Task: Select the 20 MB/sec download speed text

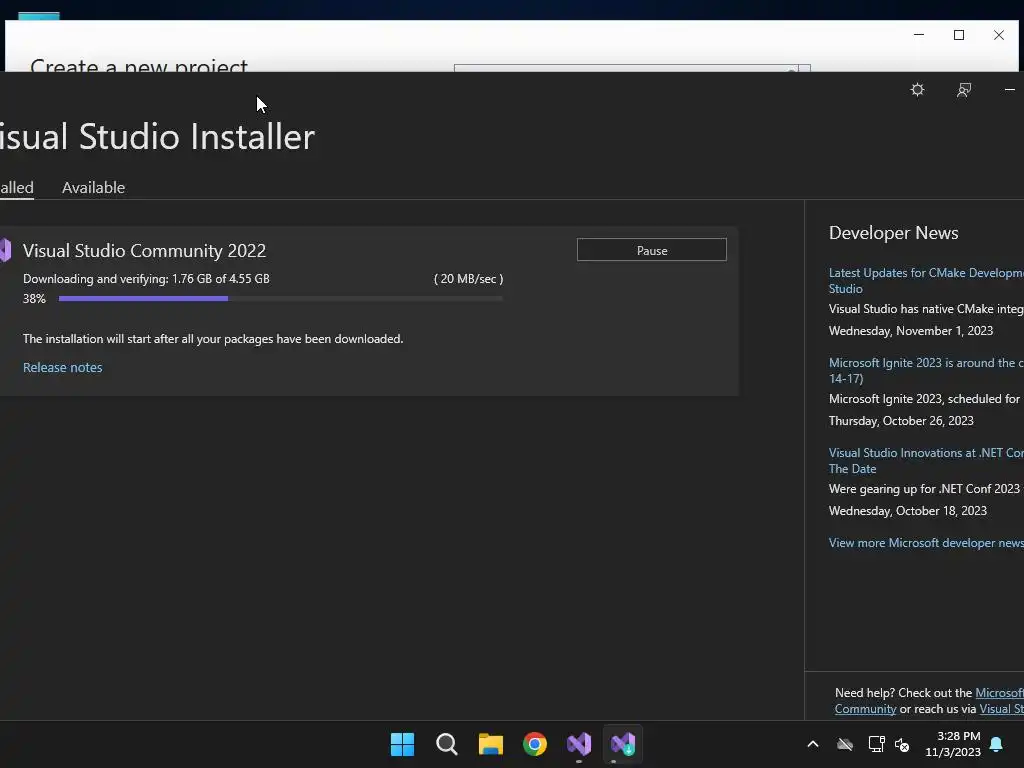Action: pyautogui.click(x=468, y=279)
